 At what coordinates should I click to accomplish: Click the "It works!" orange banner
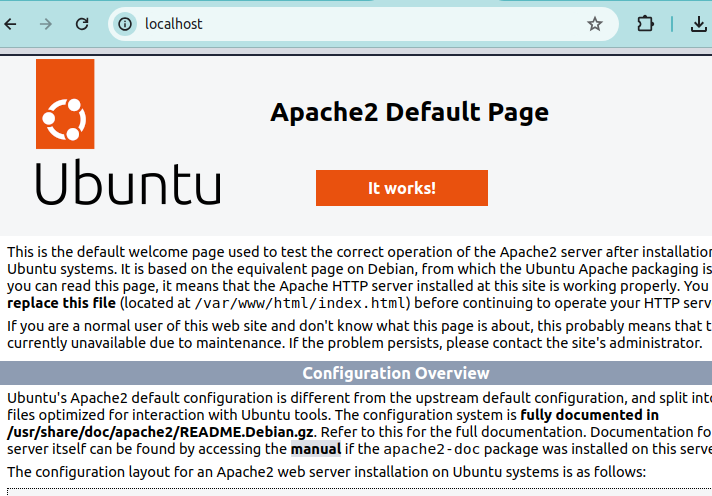tap(402, 188)
